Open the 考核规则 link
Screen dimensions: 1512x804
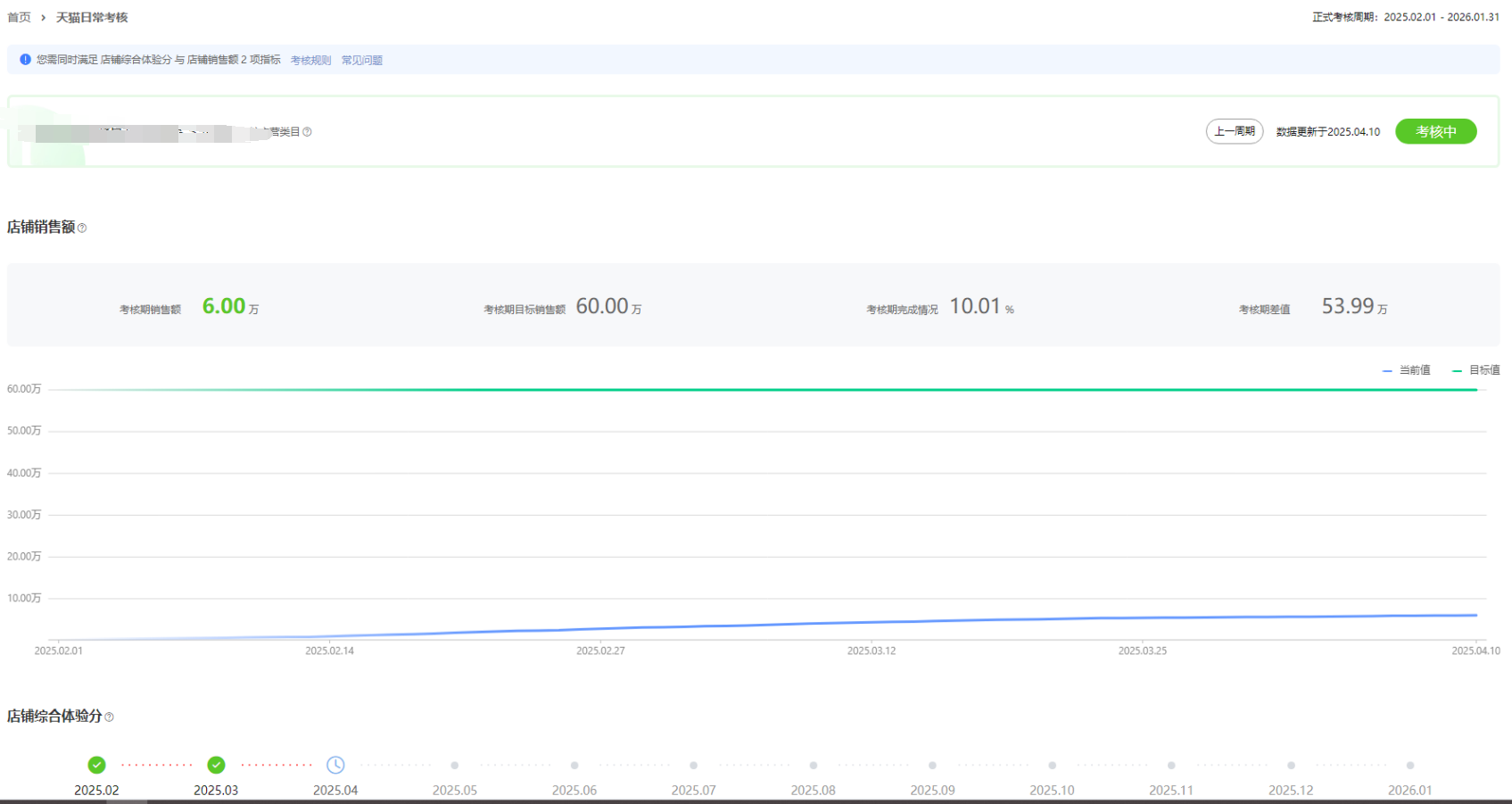tap(310, 61)
